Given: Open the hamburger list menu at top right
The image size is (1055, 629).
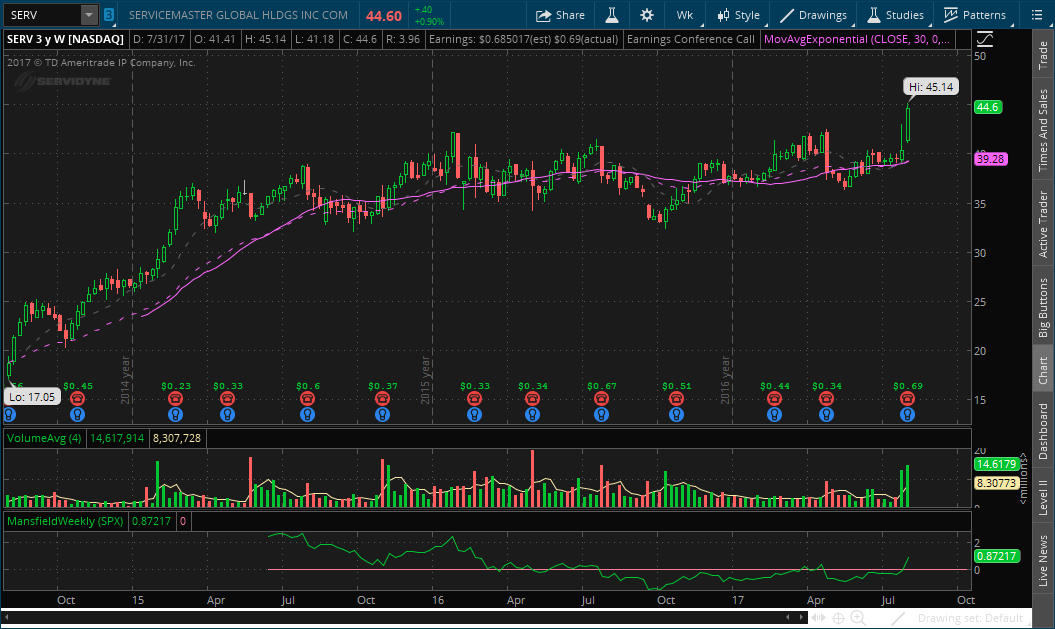Looking at the screenshot, I should tap(1036, 15).
